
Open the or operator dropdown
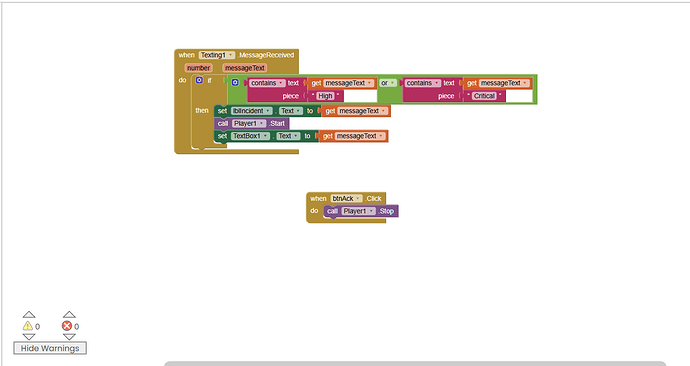coord(387,83)
